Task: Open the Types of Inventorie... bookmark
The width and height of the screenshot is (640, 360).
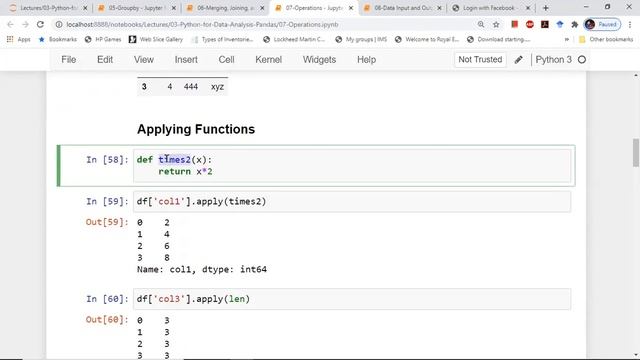Action: point(222,40)
